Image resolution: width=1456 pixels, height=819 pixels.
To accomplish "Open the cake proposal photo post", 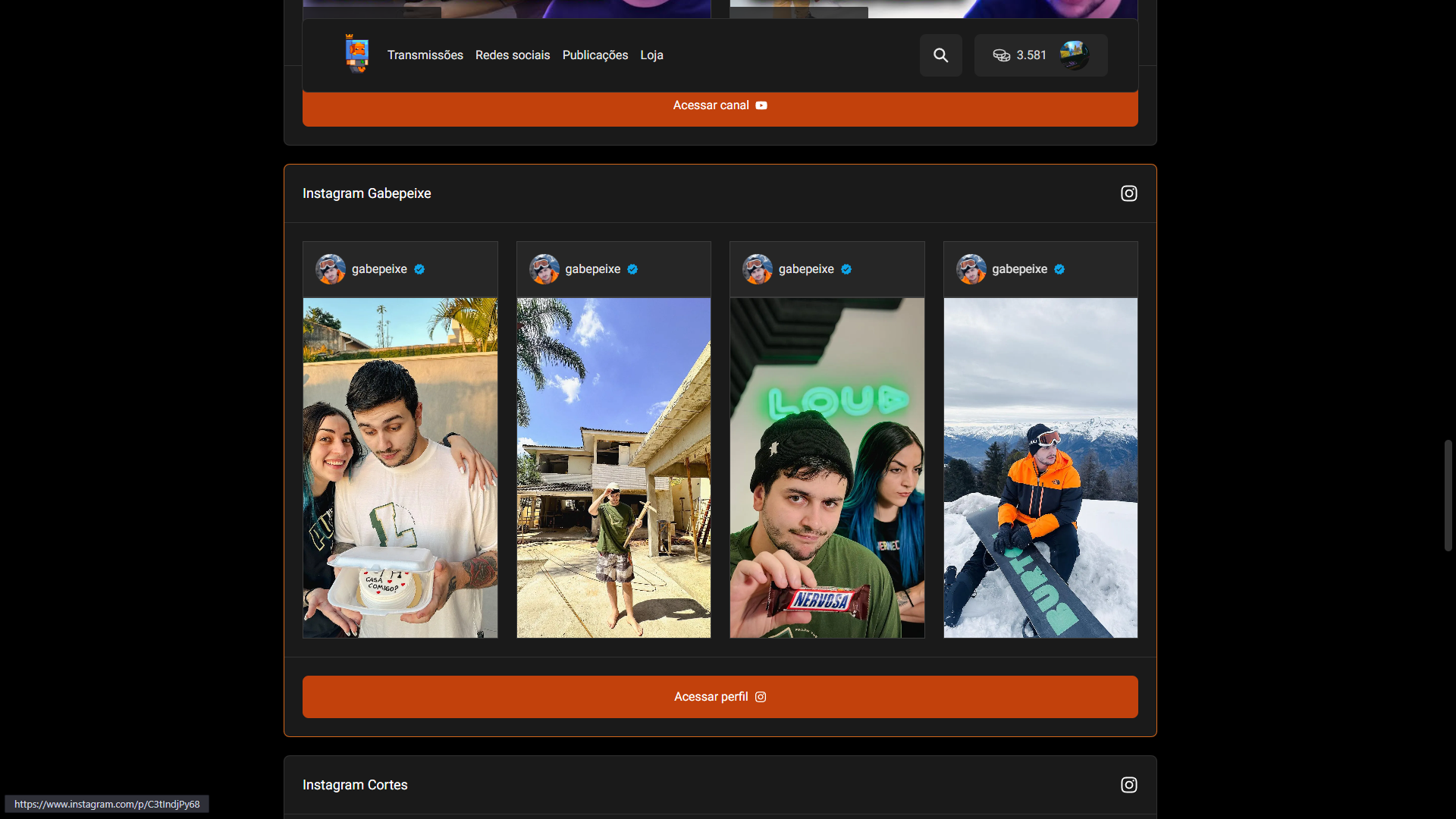I will (400, 467).
